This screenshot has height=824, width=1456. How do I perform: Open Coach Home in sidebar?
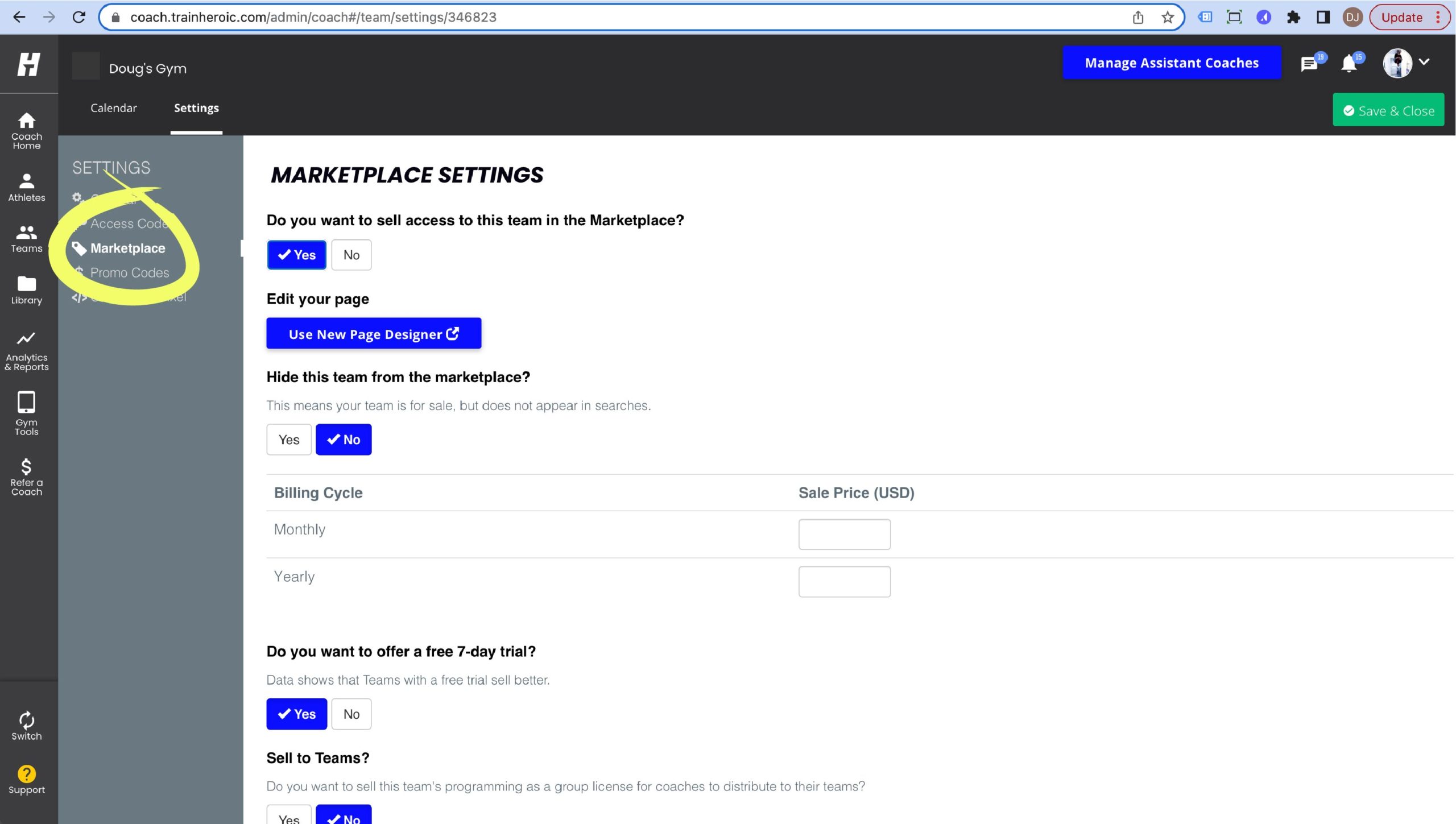point(27,131)
